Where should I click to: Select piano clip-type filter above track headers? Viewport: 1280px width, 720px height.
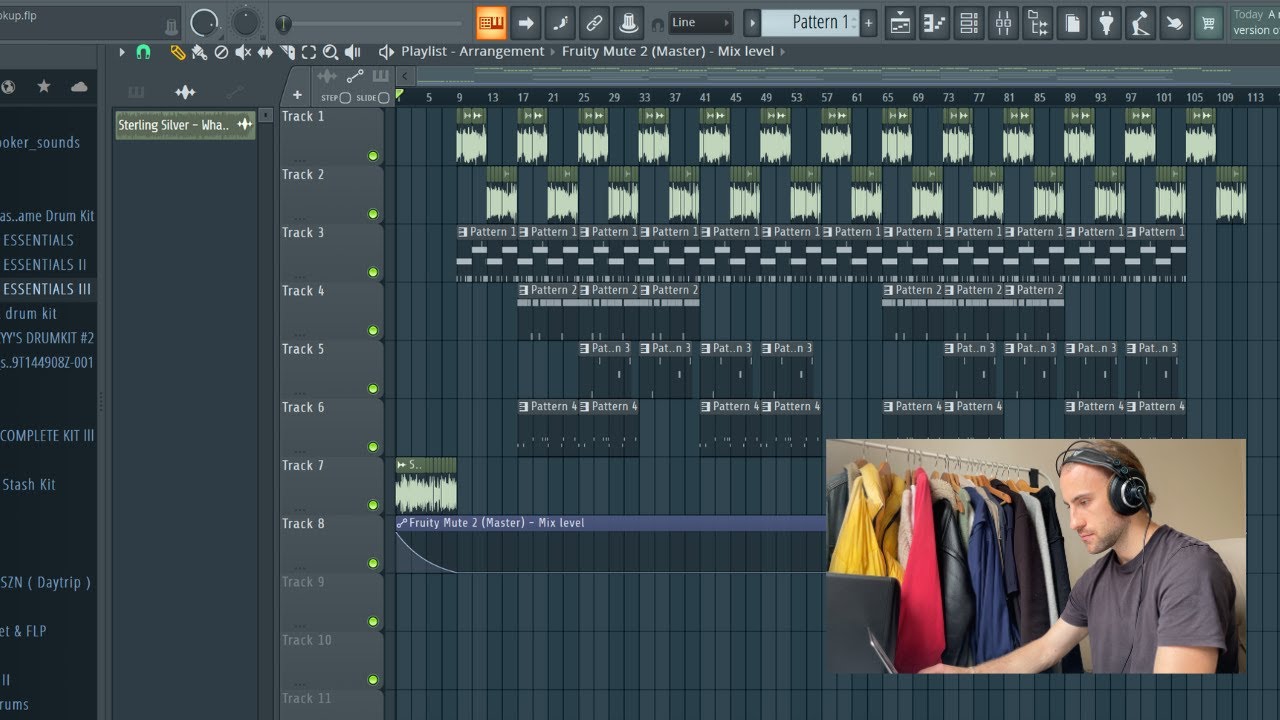coord(380,76)
